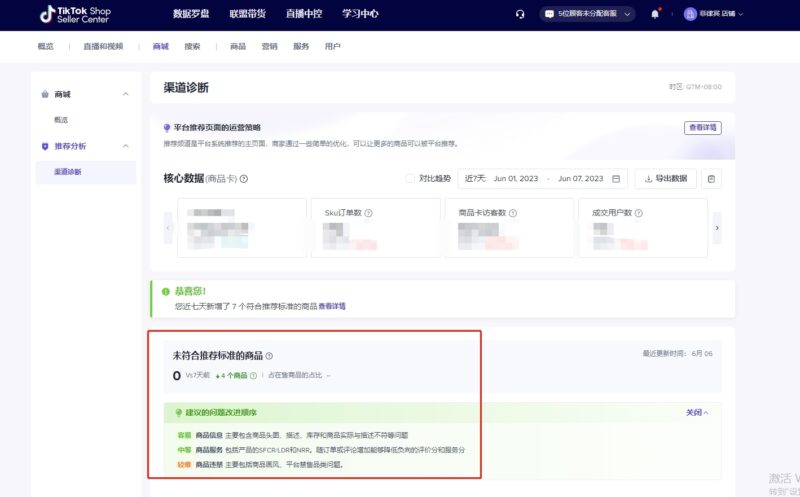Click the purple store avatar icon
Viewport: 800px width, 497px height.
[690, 14]
